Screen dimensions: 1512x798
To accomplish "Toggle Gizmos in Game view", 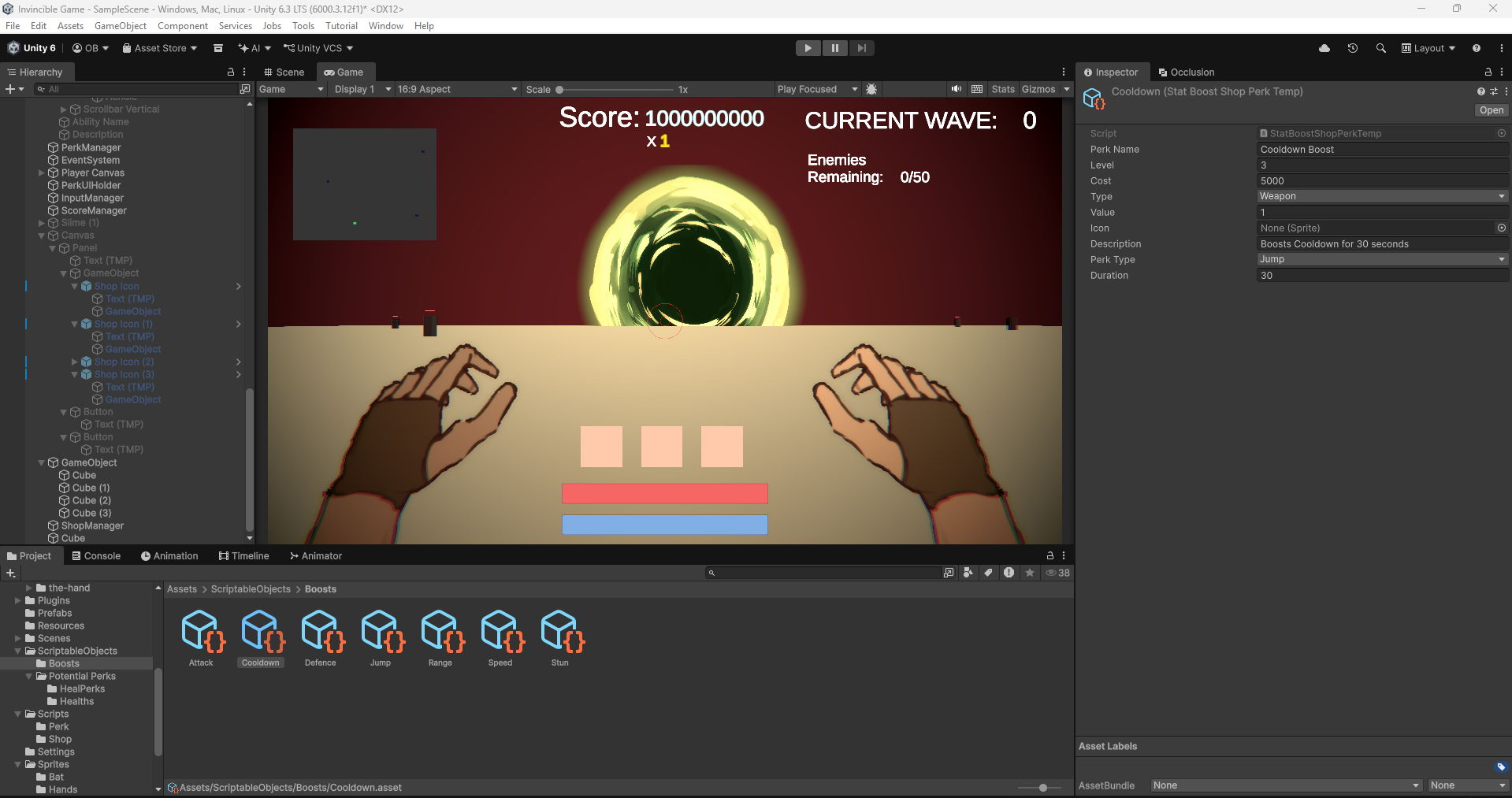I will click(x=1038, y=89).
